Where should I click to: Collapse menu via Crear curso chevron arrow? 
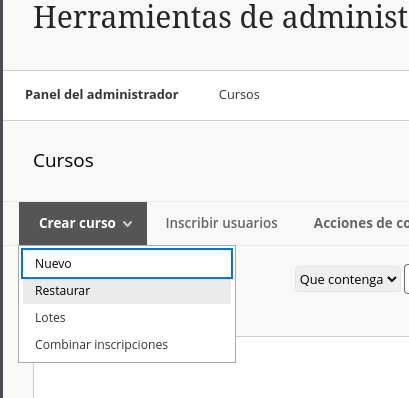click(x=127, y=224)
